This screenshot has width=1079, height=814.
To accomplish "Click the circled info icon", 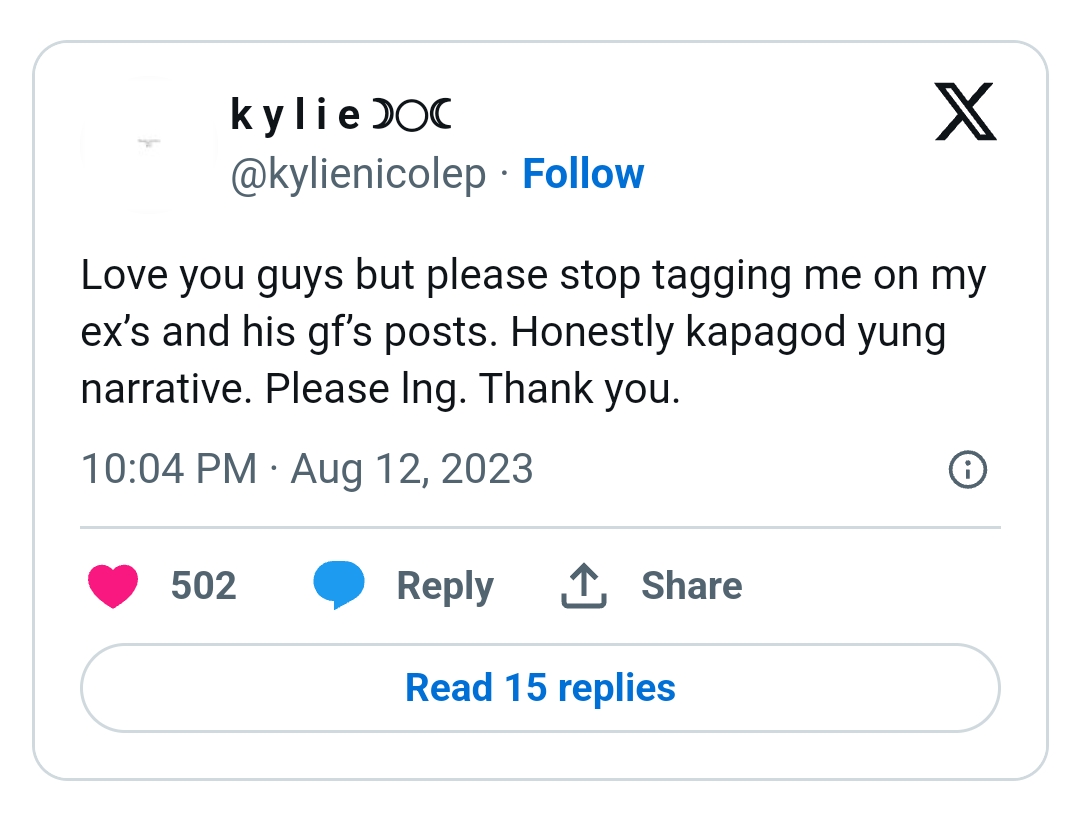I will pyautogui.click(x=967, y=469).
